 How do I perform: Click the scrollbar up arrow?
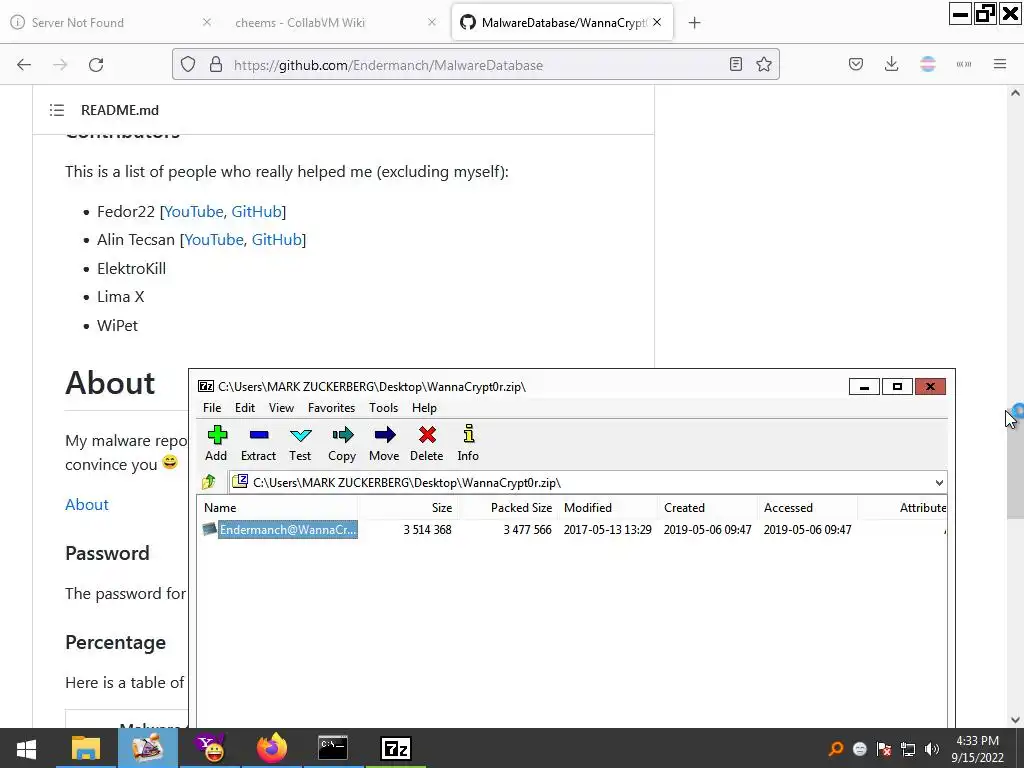coord(1015,93)
